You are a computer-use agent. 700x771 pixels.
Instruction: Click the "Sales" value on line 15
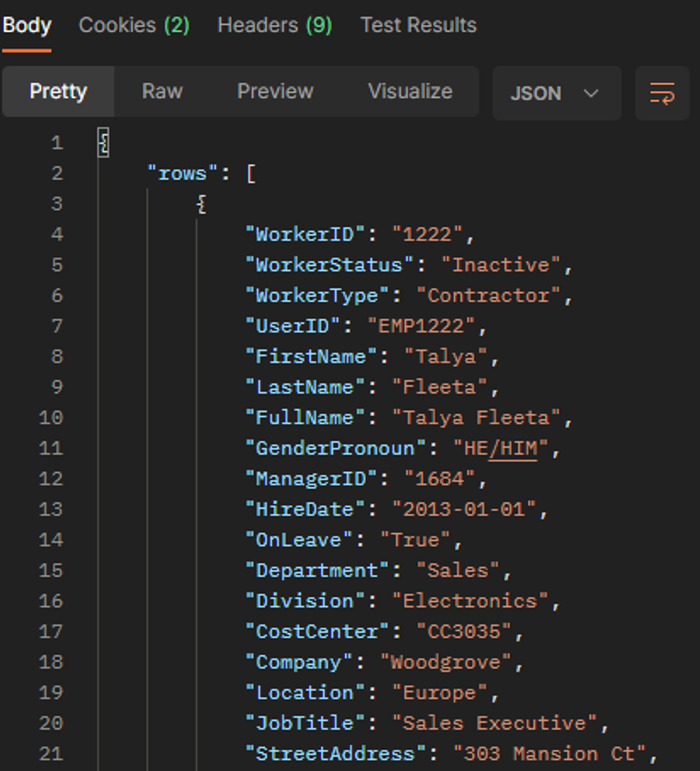458,570
